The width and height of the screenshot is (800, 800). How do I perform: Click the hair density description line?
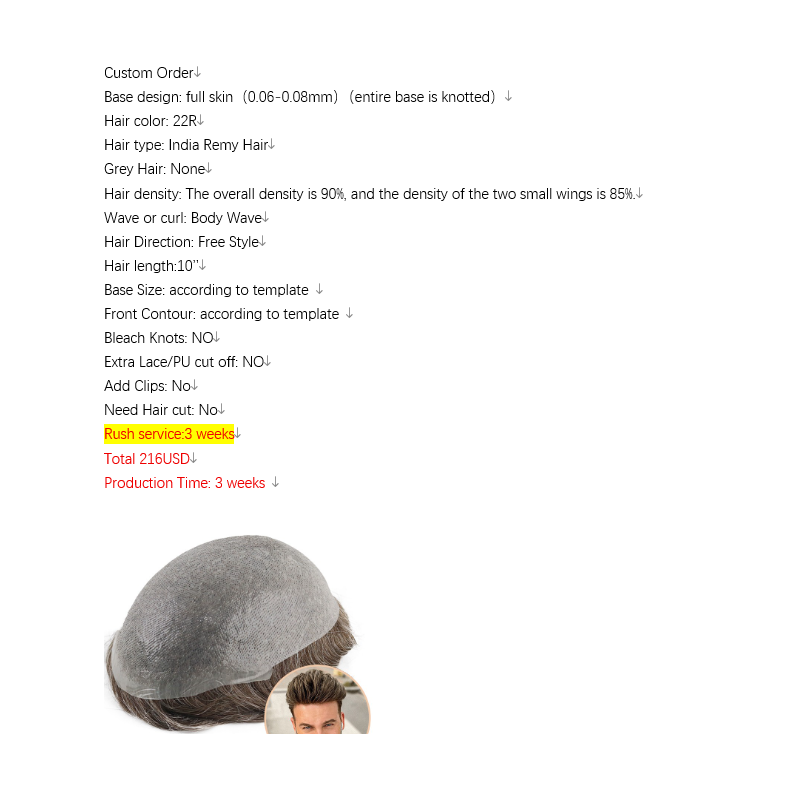click(x=369, y=194)
